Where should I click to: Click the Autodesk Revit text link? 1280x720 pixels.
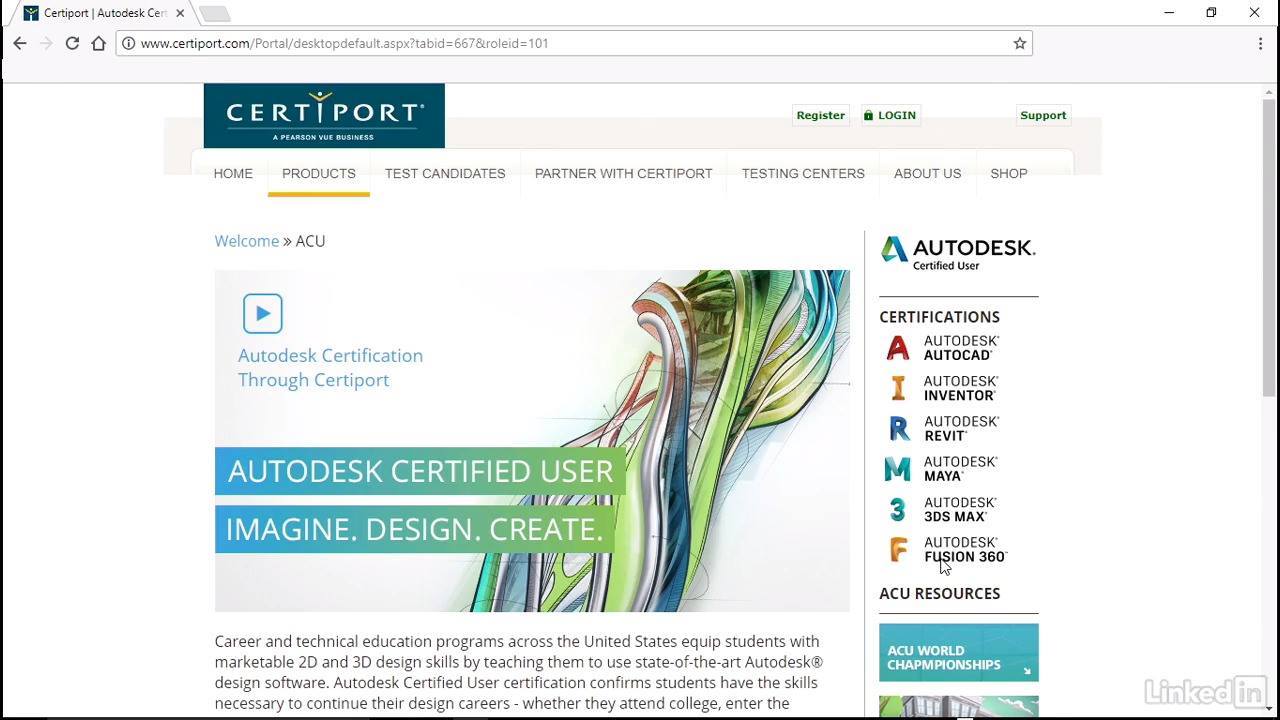pyautogui.click(x=961, y=428)
